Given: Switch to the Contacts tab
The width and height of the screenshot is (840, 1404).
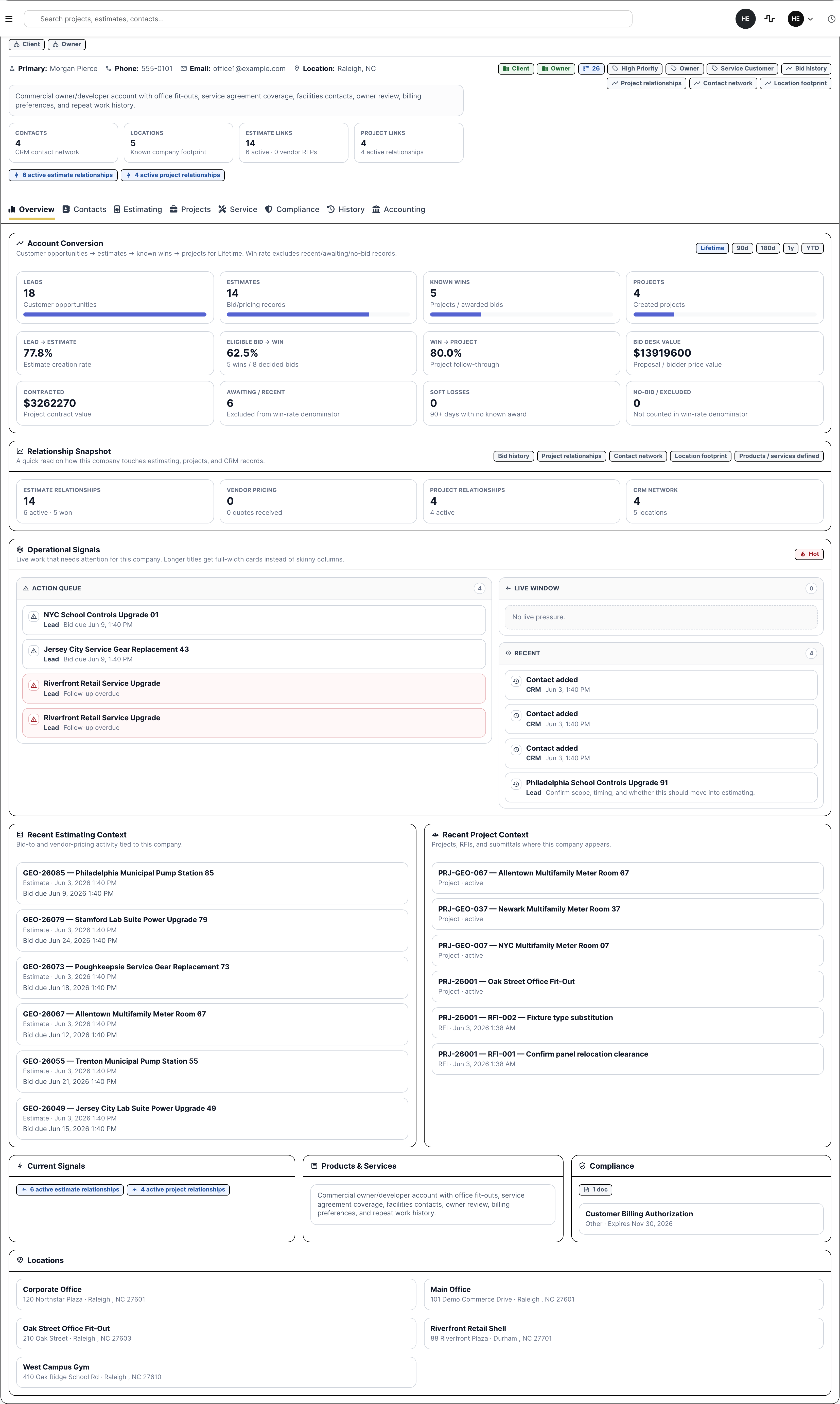Looking at the screenshot, I should coord(84,209).
